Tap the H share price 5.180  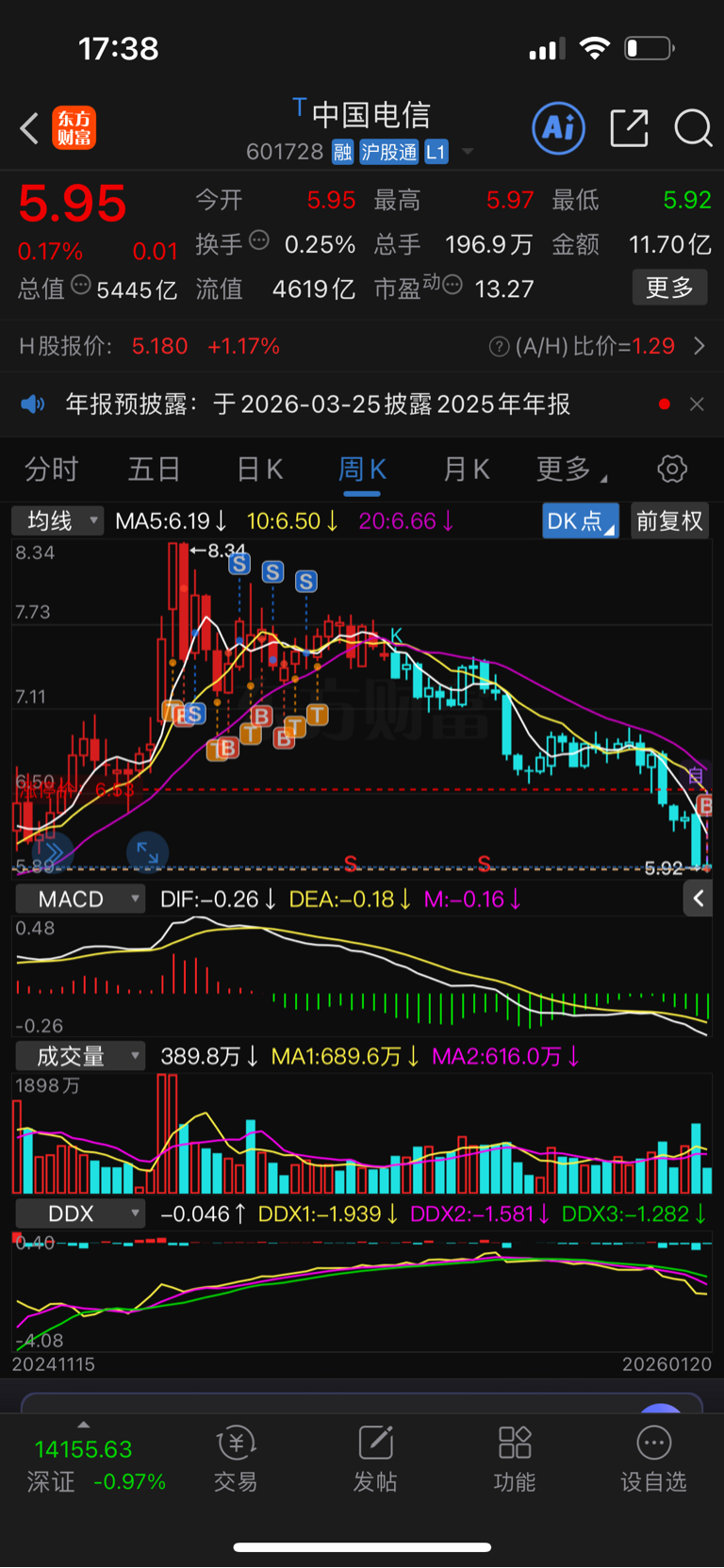(159, 347)
